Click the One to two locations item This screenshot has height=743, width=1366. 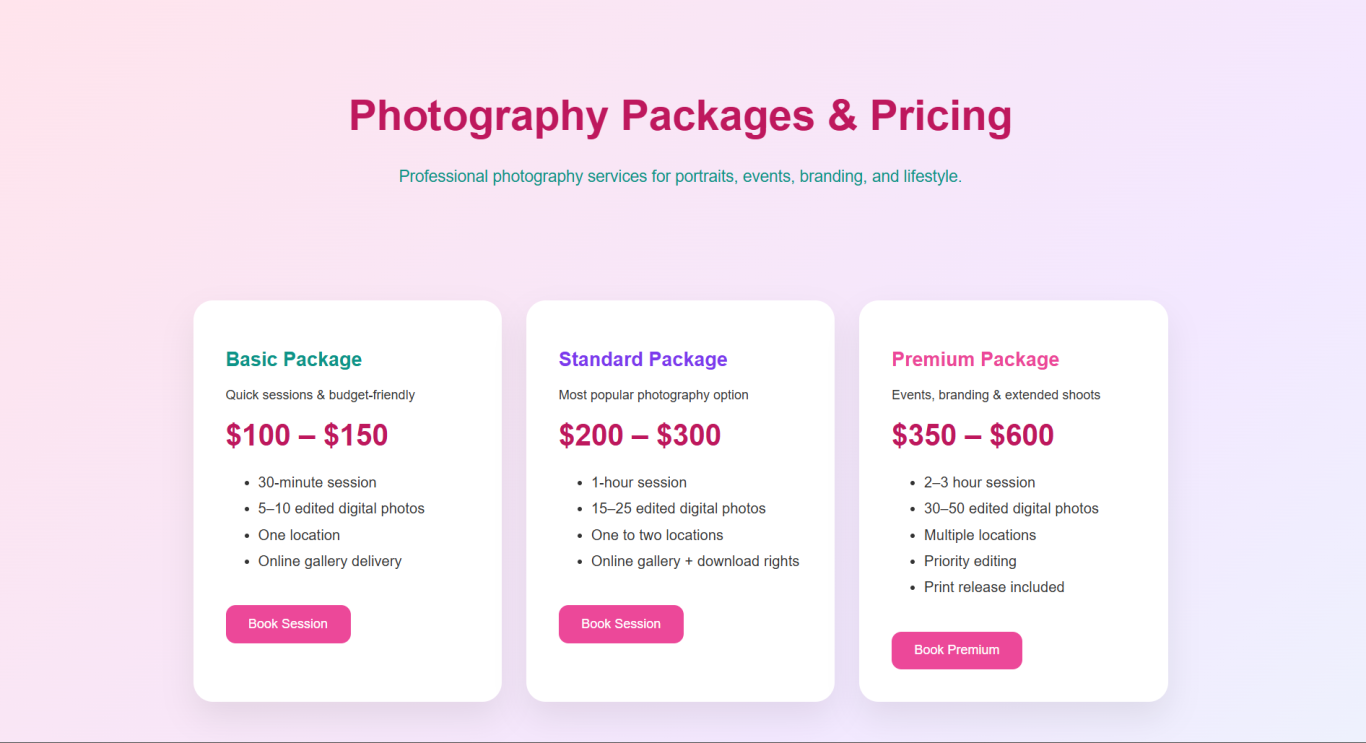coord(657,535)
